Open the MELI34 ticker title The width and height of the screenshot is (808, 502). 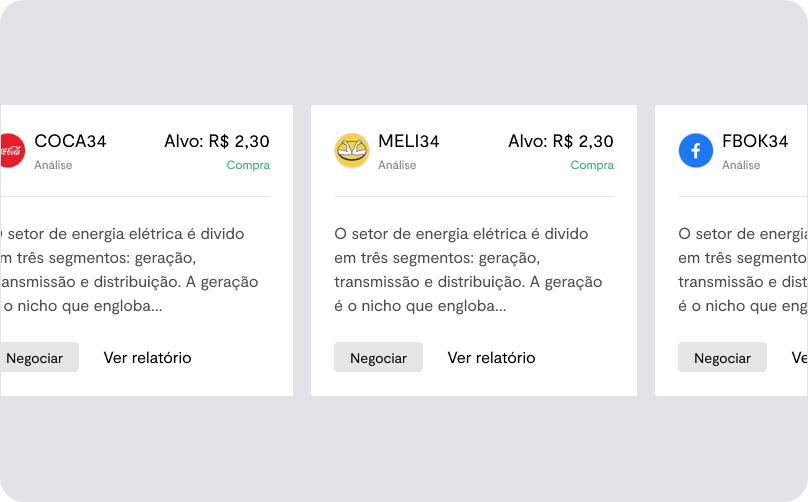(409, 141)
